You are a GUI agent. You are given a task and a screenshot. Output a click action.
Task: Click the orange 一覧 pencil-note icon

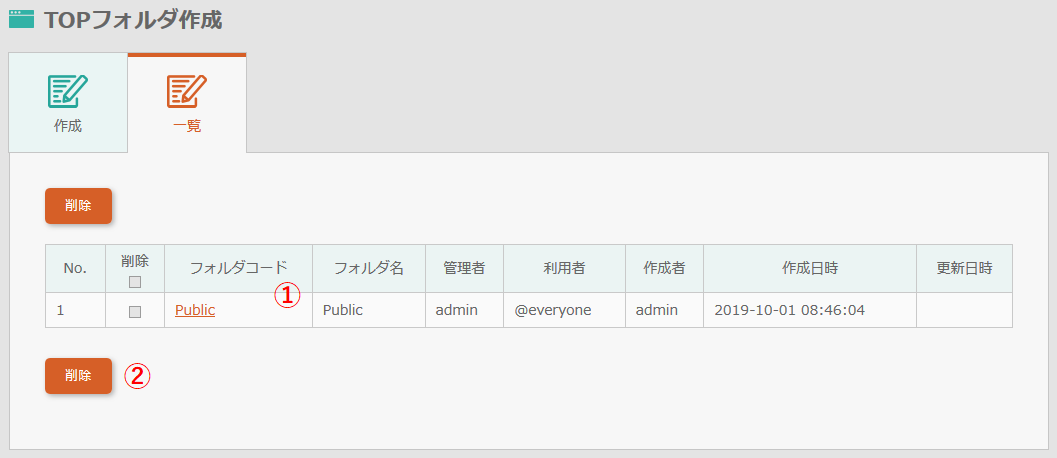coord(187,92)
